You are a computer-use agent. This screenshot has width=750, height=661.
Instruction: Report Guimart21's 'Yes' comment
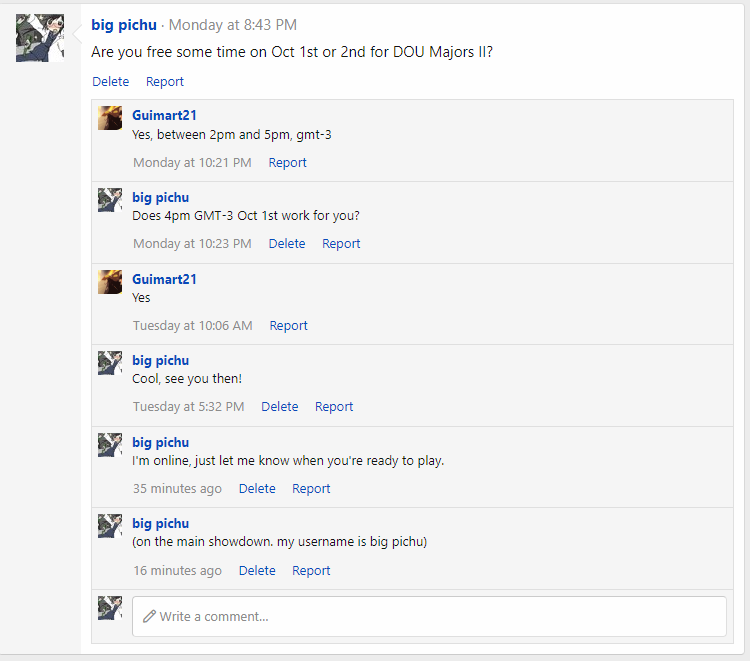point(288,326)
